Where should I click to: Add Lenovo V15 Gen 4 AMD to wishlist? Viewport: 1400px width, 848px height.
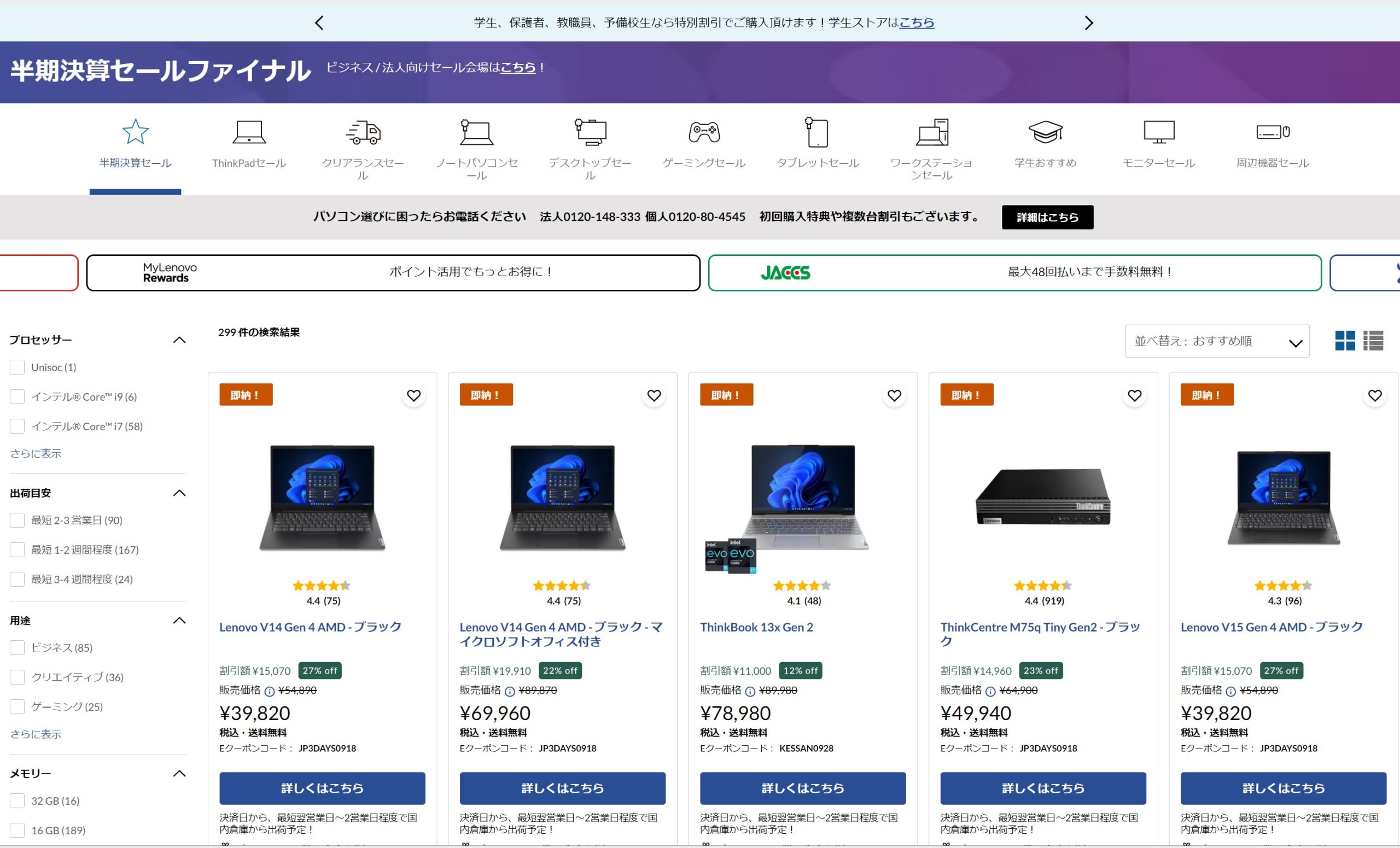tap(1375, 395)
